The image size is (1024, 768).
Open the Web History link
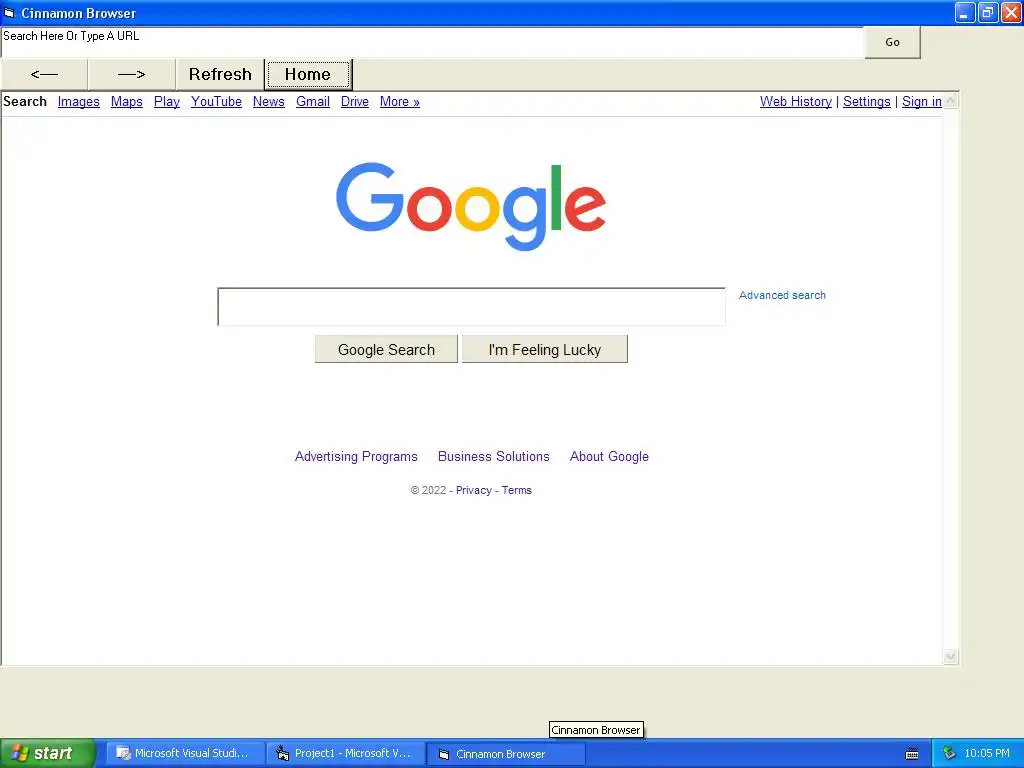tap(795, 102)
